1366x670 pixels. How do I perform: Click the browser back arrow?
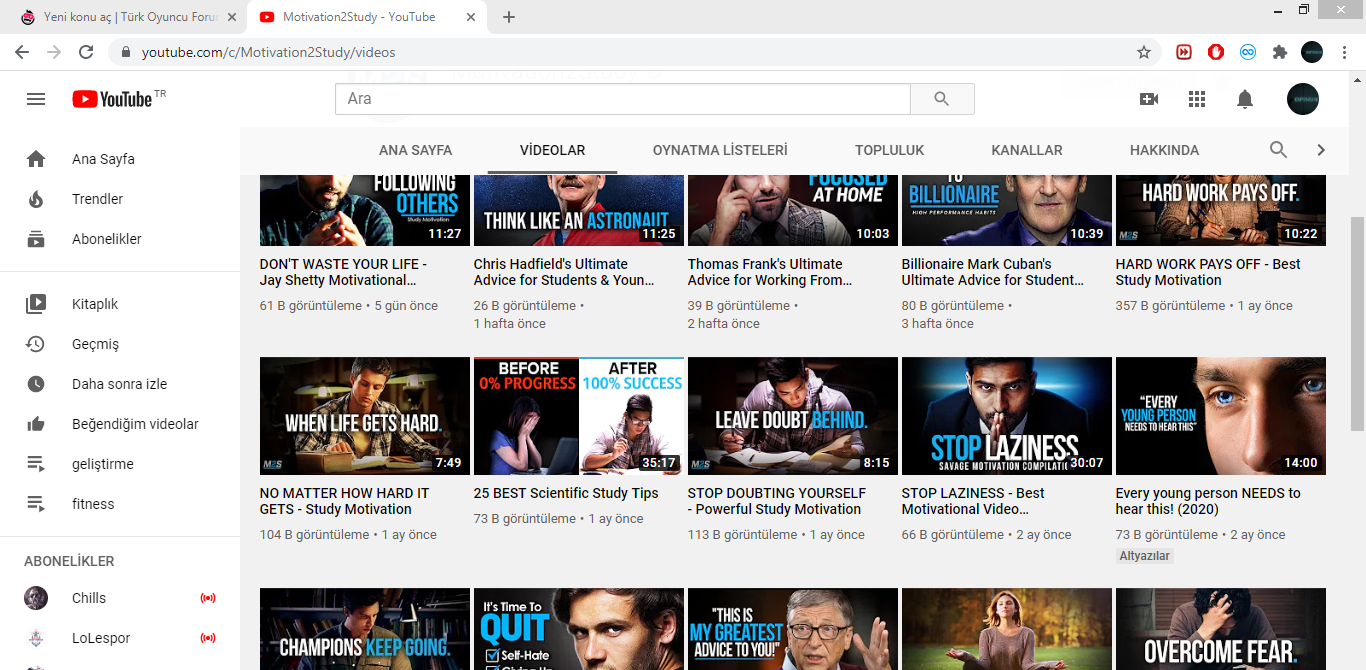pyautogui.click(x=22, y=52)
